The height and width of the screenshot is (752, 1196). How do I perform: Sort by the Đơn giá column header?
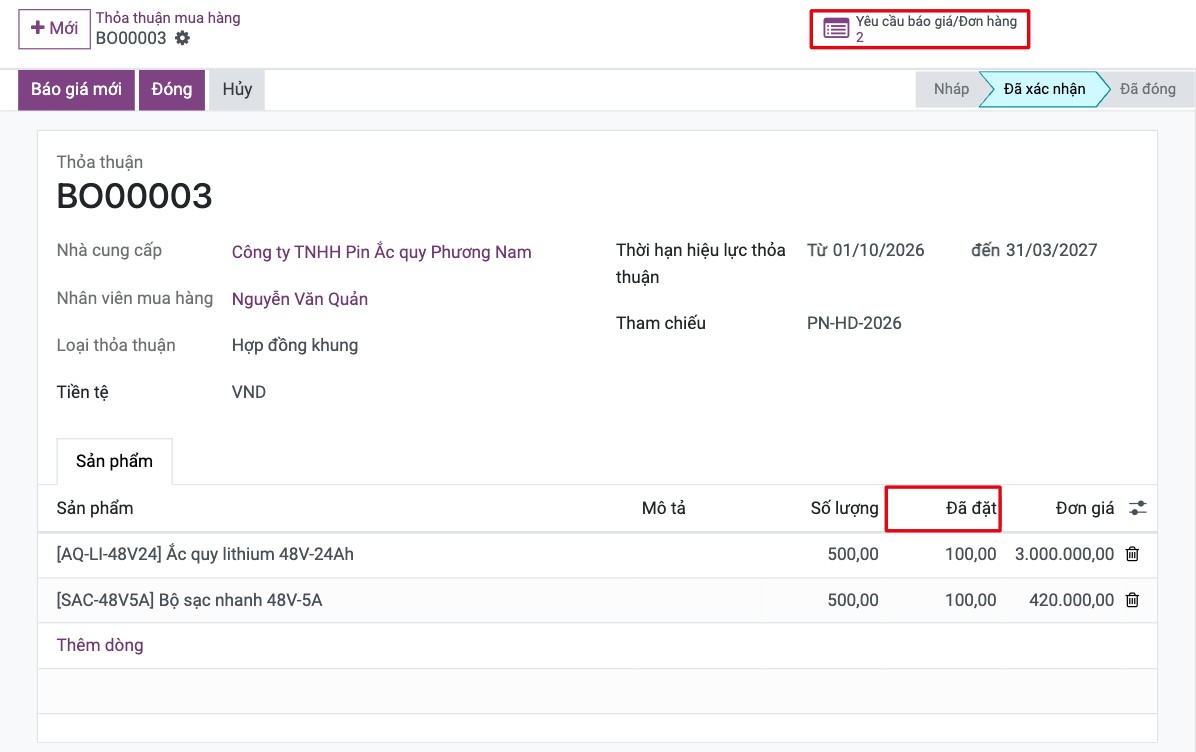point(1085,508)
